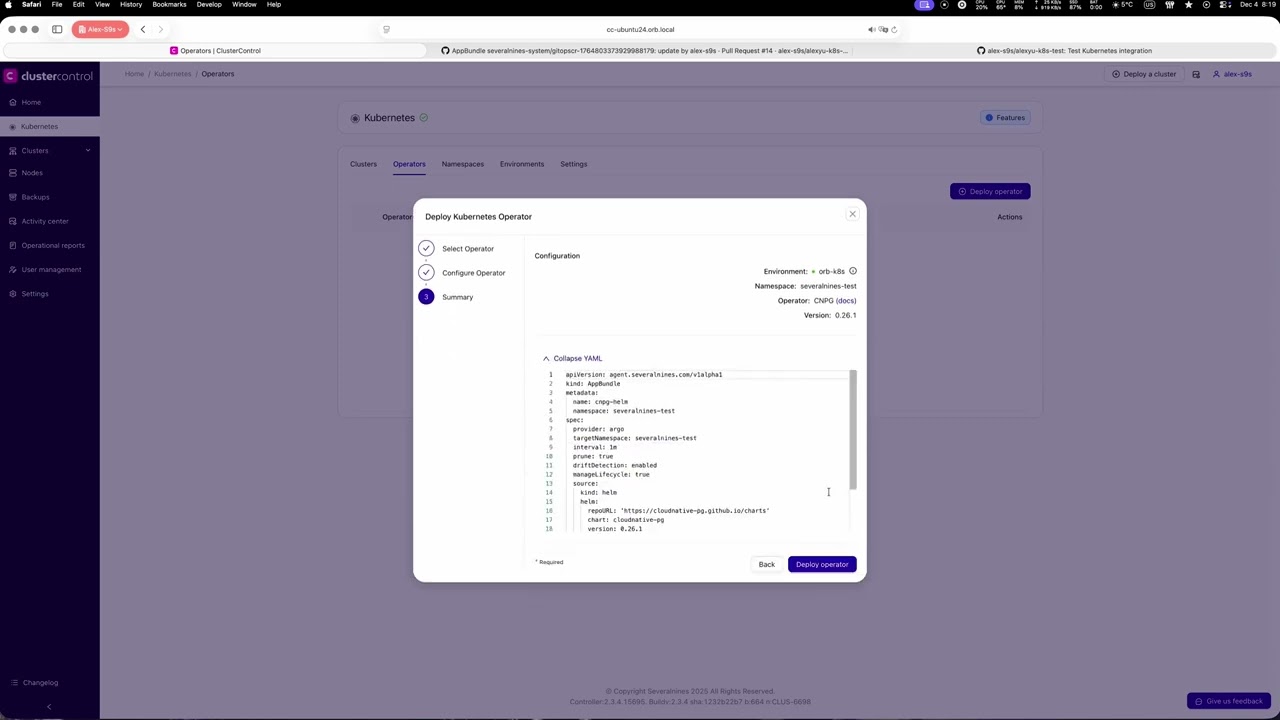The height and width of the screenshot is (720, 1280).
Task: Toggle the Safari sidebar button
Action: [x=57, y=29]
